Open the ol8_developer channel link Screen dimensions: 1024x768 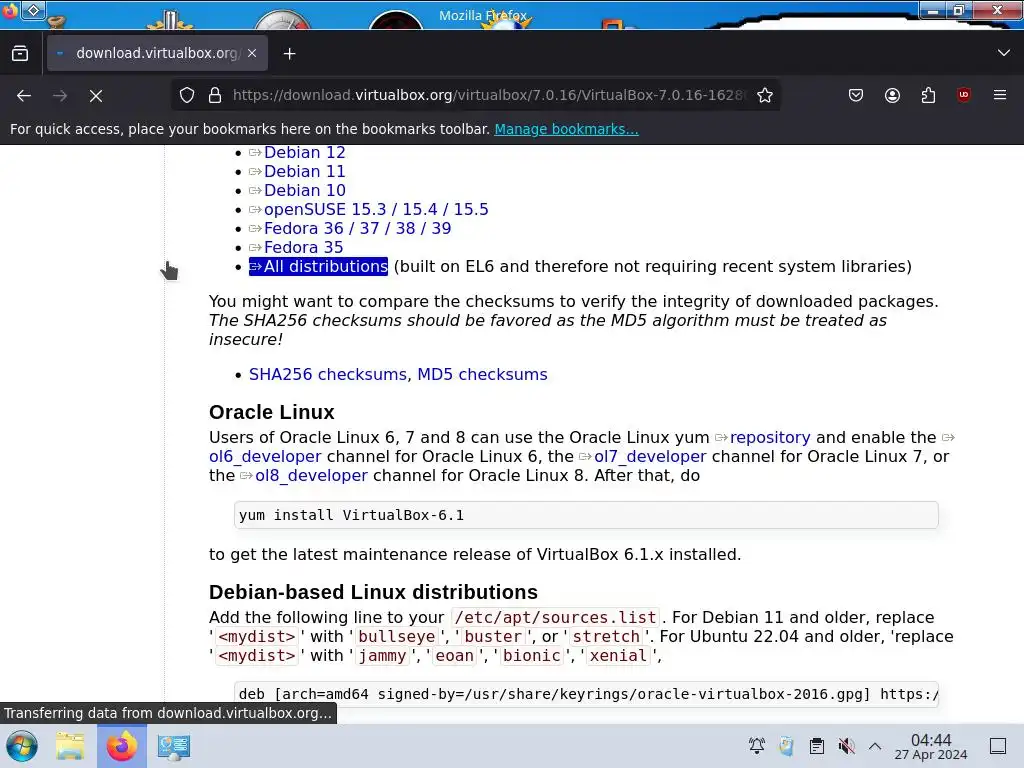(x=312, y=475)
